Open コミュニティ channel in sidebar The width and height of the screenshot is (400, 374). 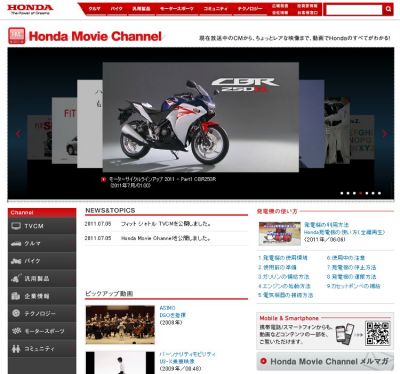click(x=42, y=349)
